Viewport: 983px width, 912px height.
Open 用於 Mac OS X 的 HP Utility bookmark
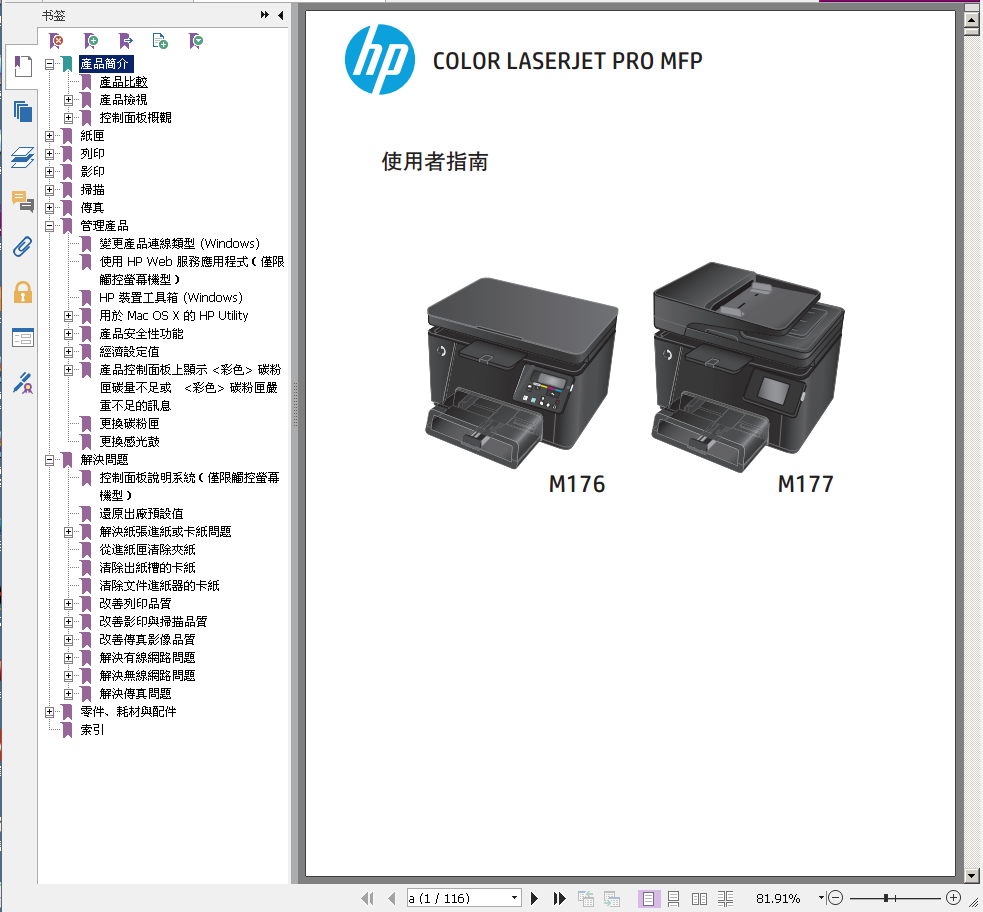(x=174, y=316)
